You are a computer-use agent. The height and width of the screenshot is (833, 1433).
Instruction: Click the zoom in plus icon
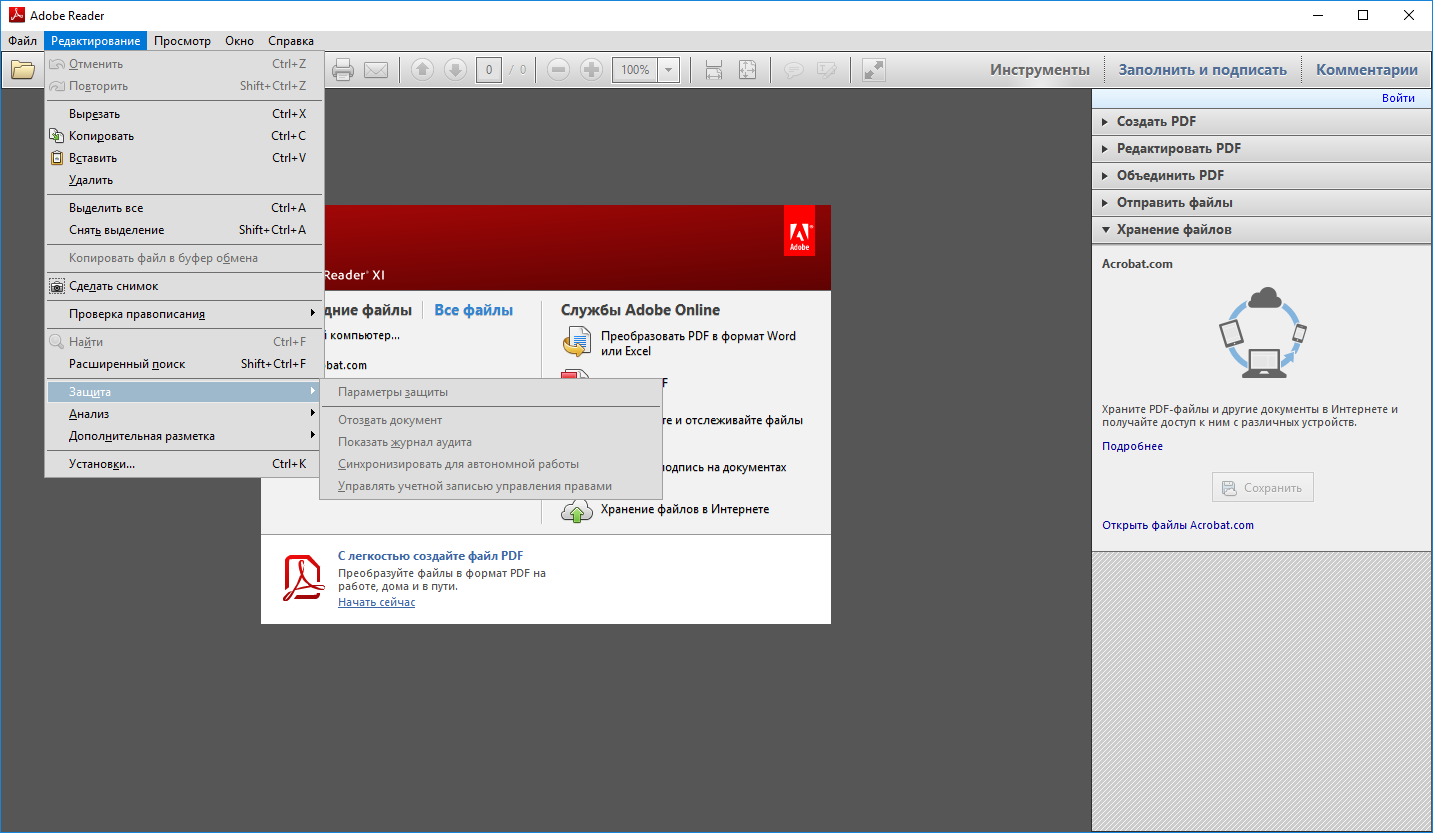click(591, 70)
